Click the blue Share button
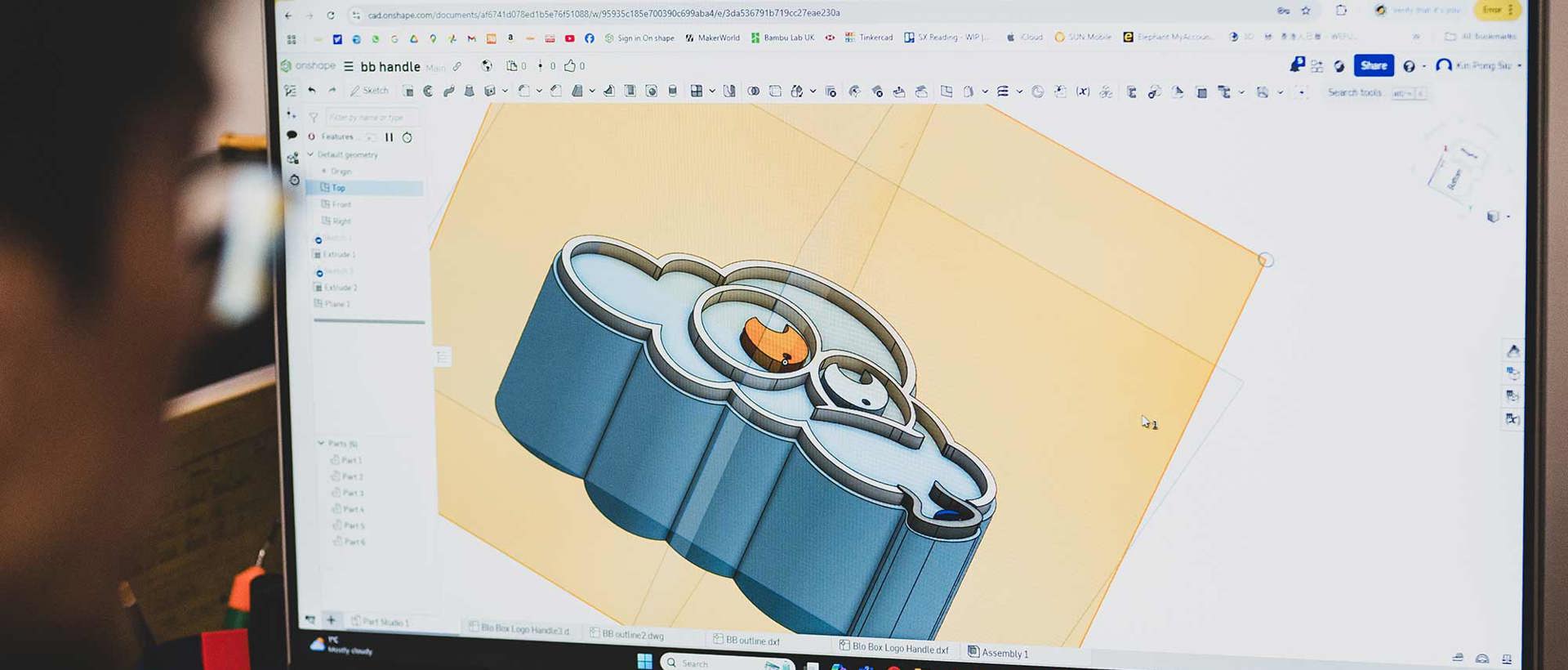This screenshot has width=1568, height=670. 1373,65
